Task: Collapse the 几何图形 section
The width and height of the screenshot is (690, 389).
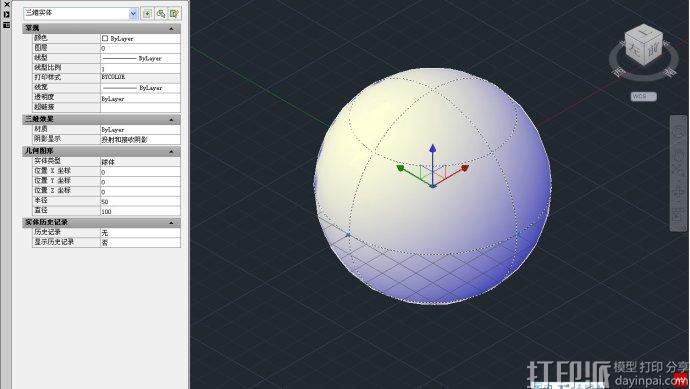Action: pos(171,152)
